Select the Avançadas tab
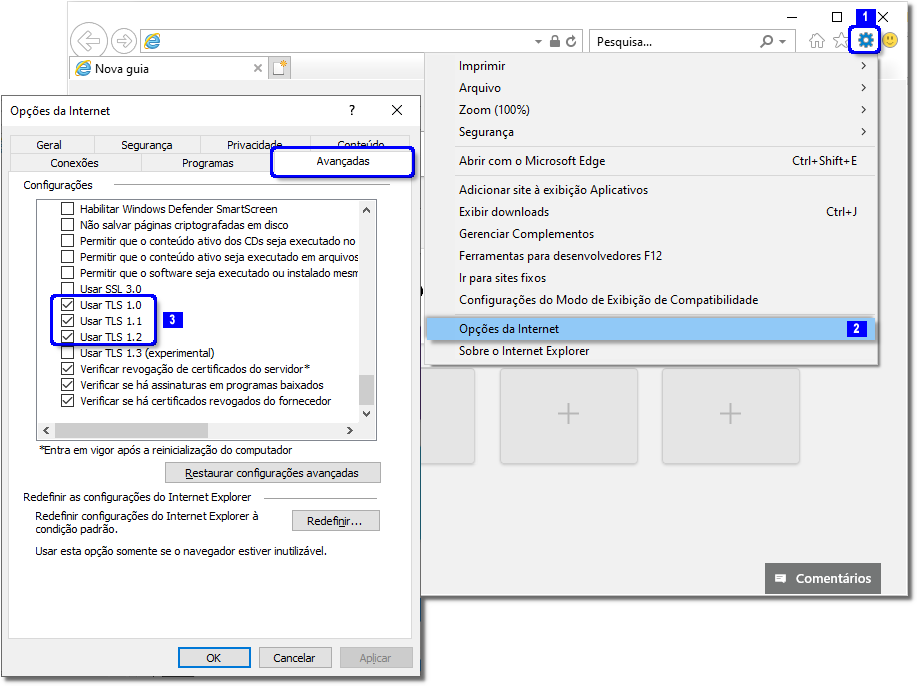The width and height of the screenshot is (917, 686). (343, 161)
